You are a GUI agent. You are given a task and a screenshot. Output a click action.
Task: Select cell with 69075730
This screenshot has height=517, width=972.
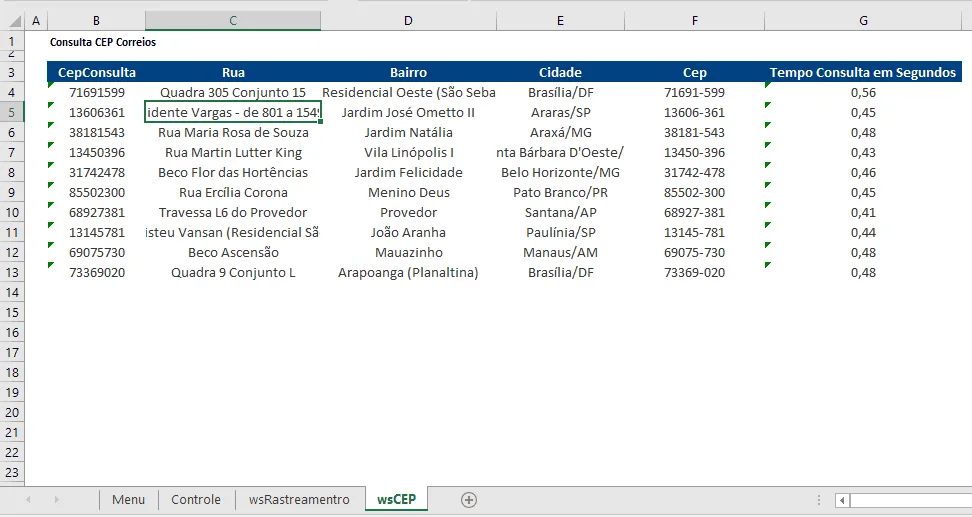96,252
